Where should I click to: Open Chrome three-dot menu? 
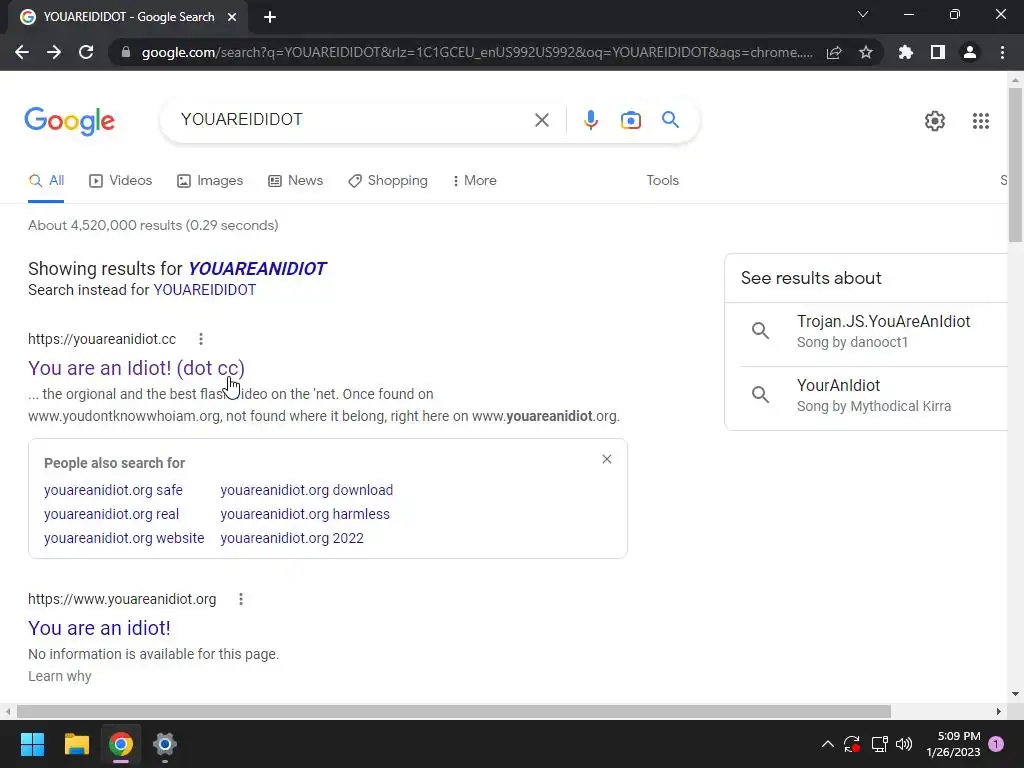1002,52
